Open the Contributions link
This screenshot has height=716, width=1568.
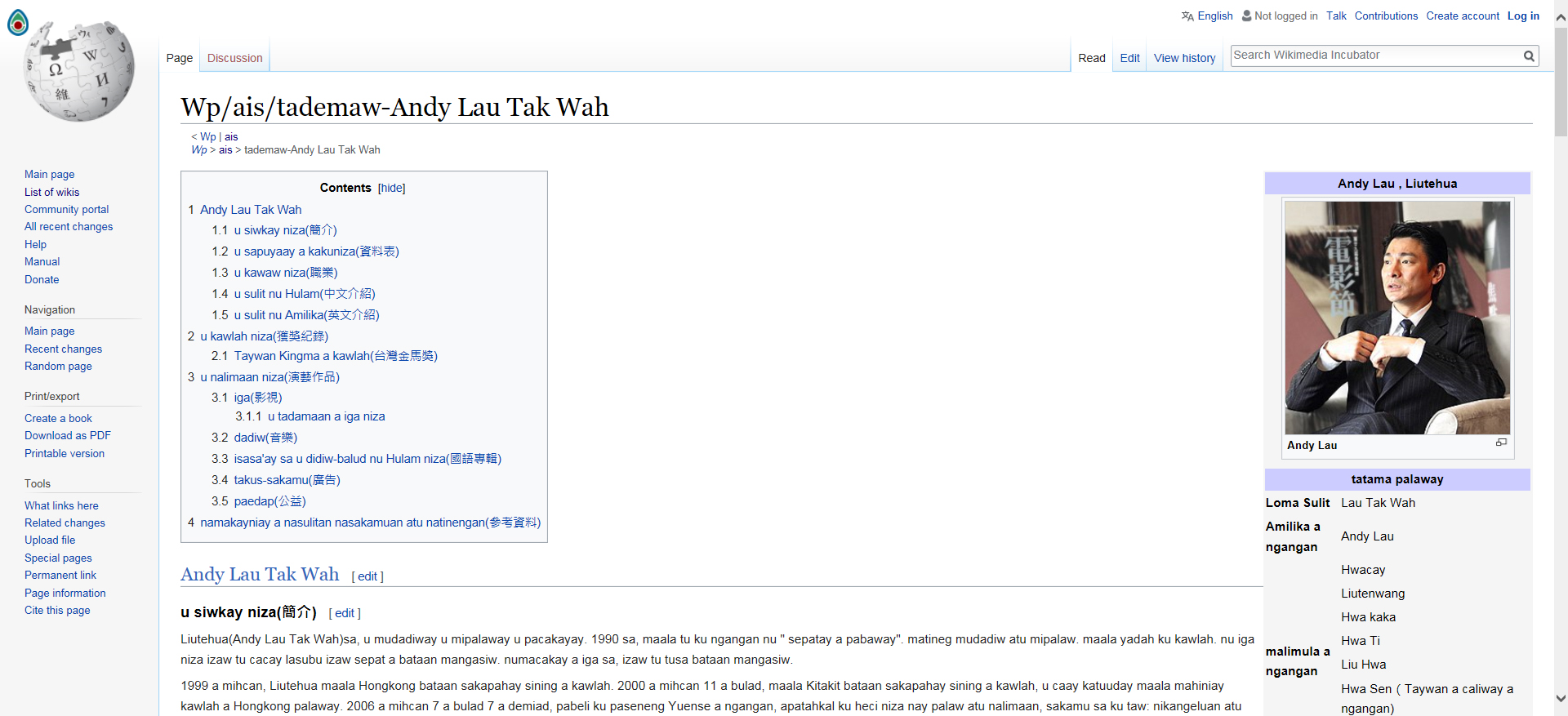pyautogui.click(x=1386, y=16)
